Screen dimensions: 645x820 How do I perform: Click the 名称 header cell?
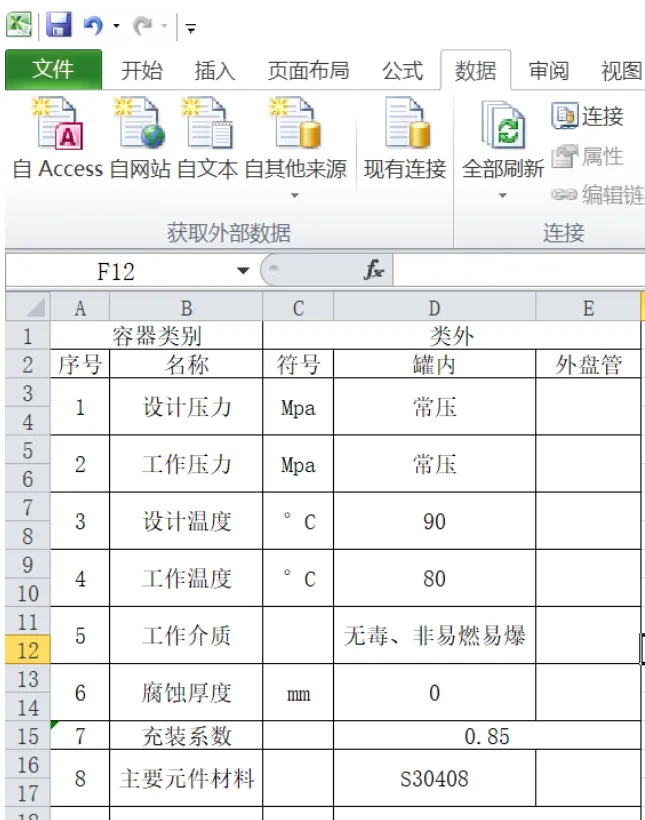click(x=186, y=364)
